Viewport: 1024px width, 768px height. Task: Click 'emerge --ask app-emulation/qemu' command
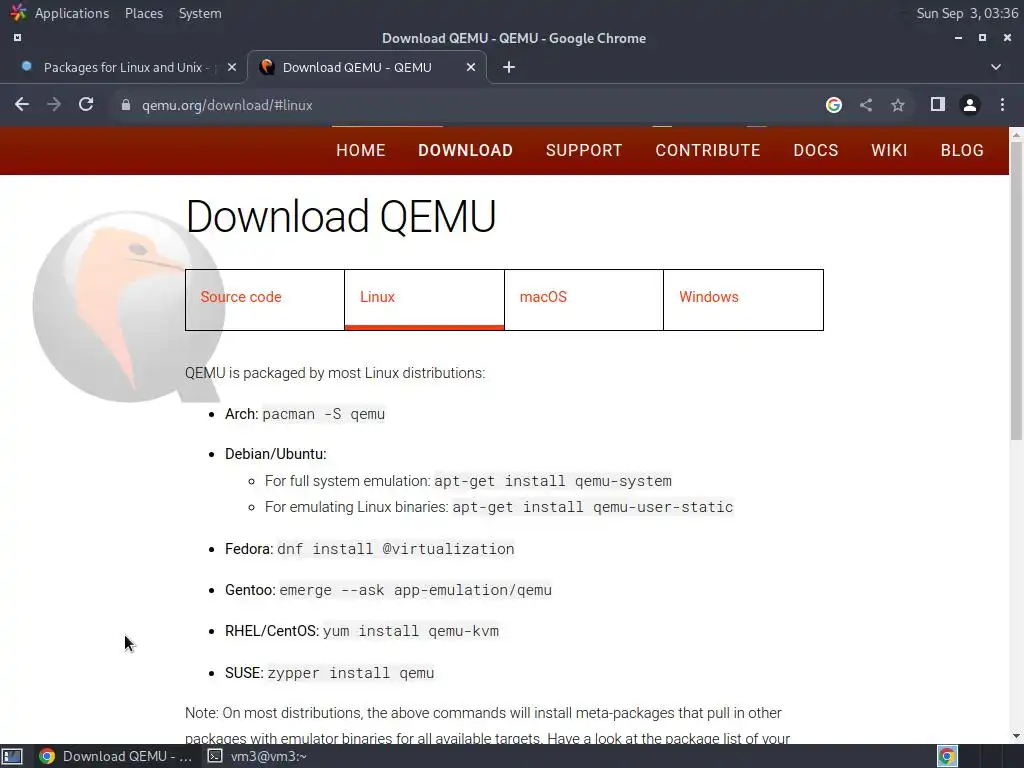(415, 590)
